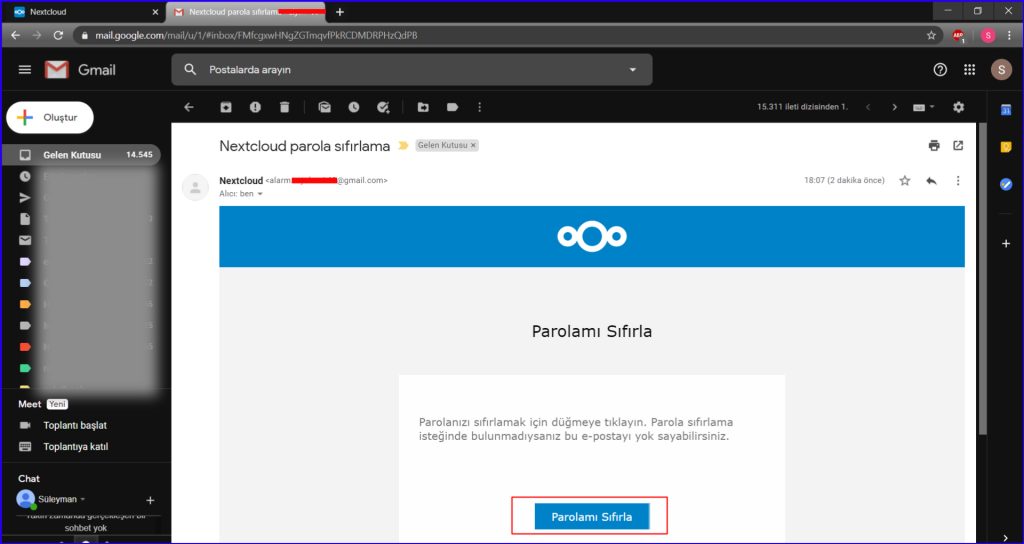
Task: Snooze this email with clock icon
Action: [354, 107]
